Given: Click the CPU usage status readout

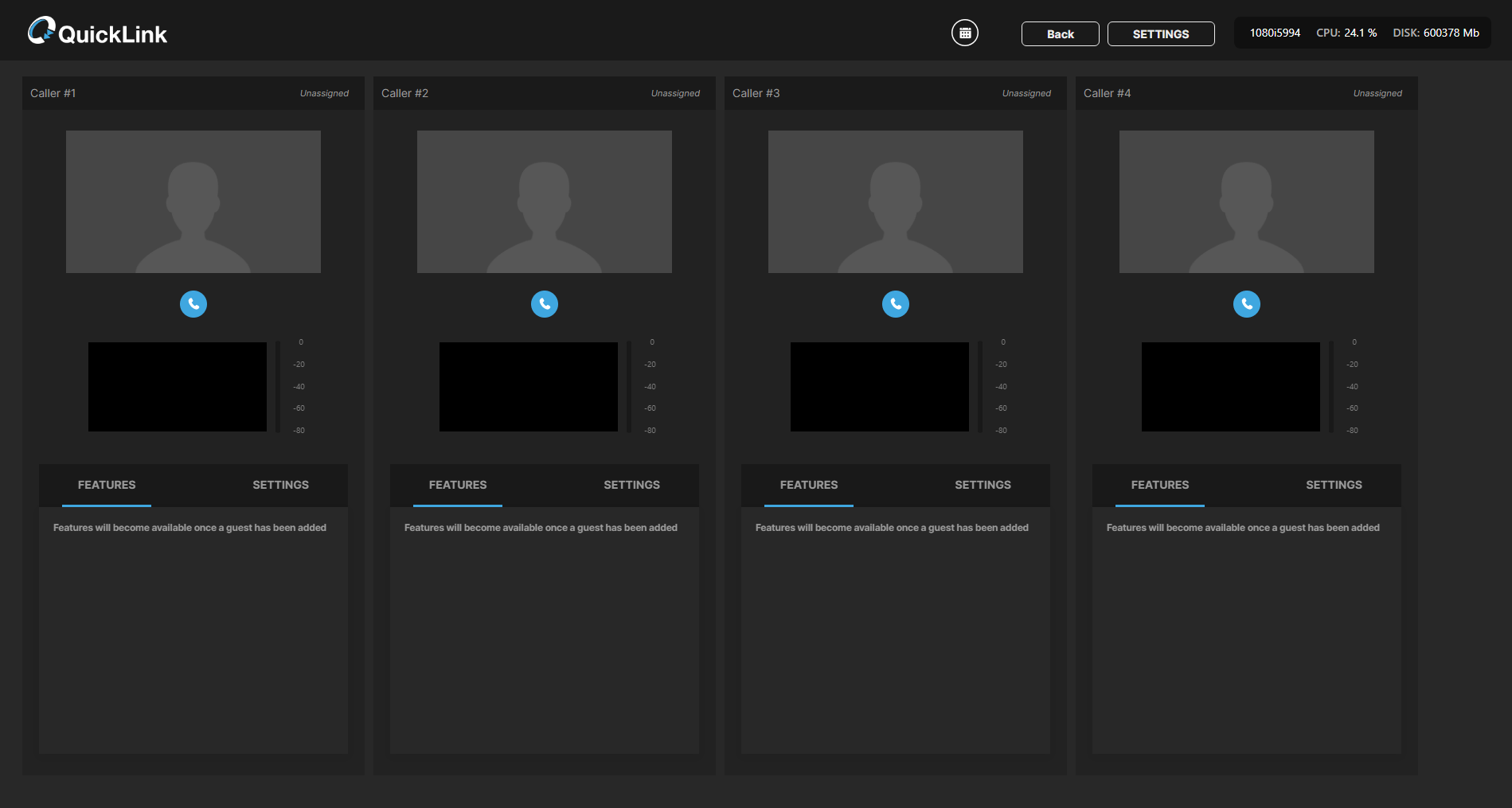Looking at the screenshot, I should pos(1346,33).
